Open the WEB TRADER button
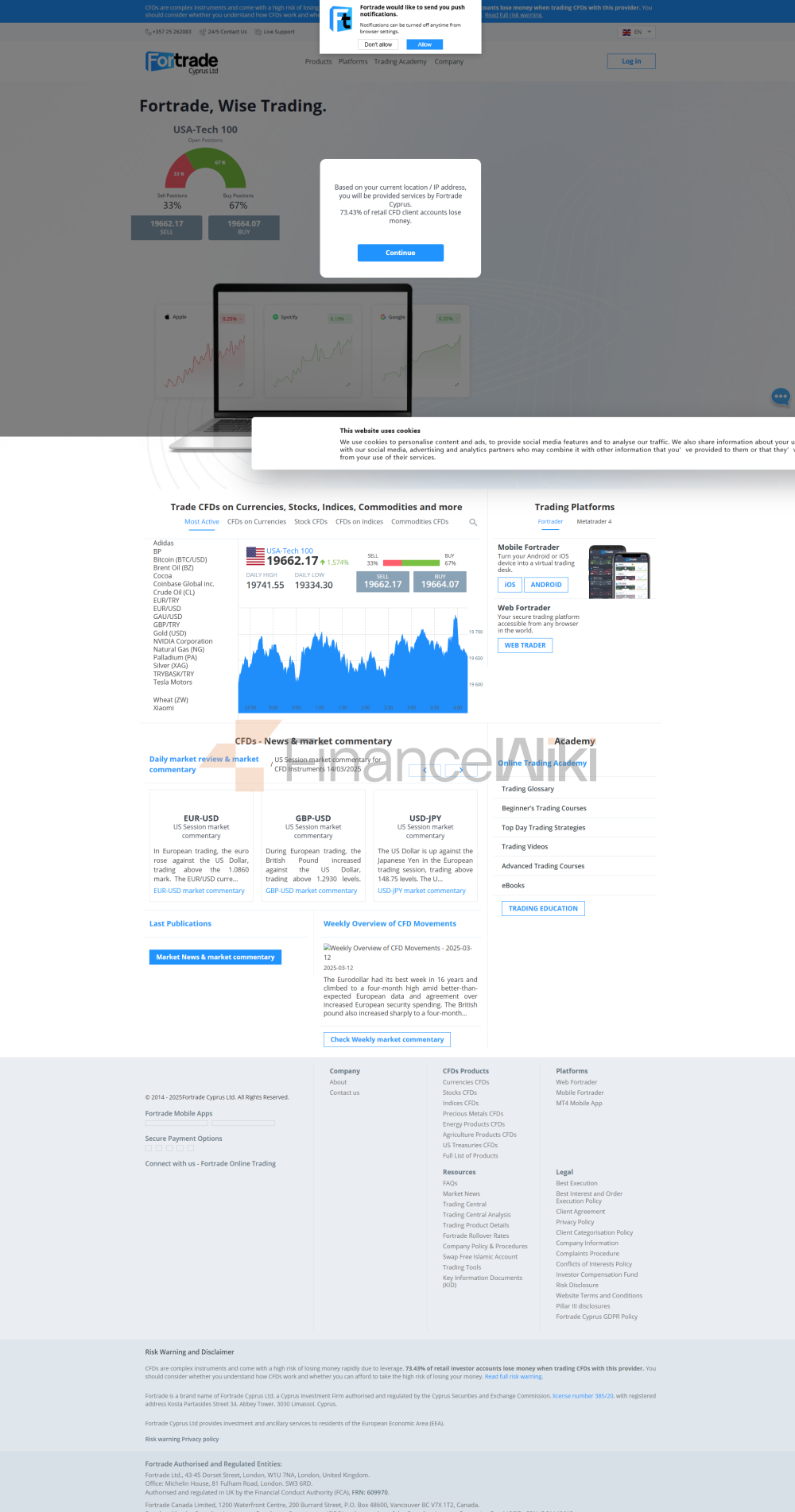Image resolution: width=795 pixels, height=1512 pixels. point(525,645)
